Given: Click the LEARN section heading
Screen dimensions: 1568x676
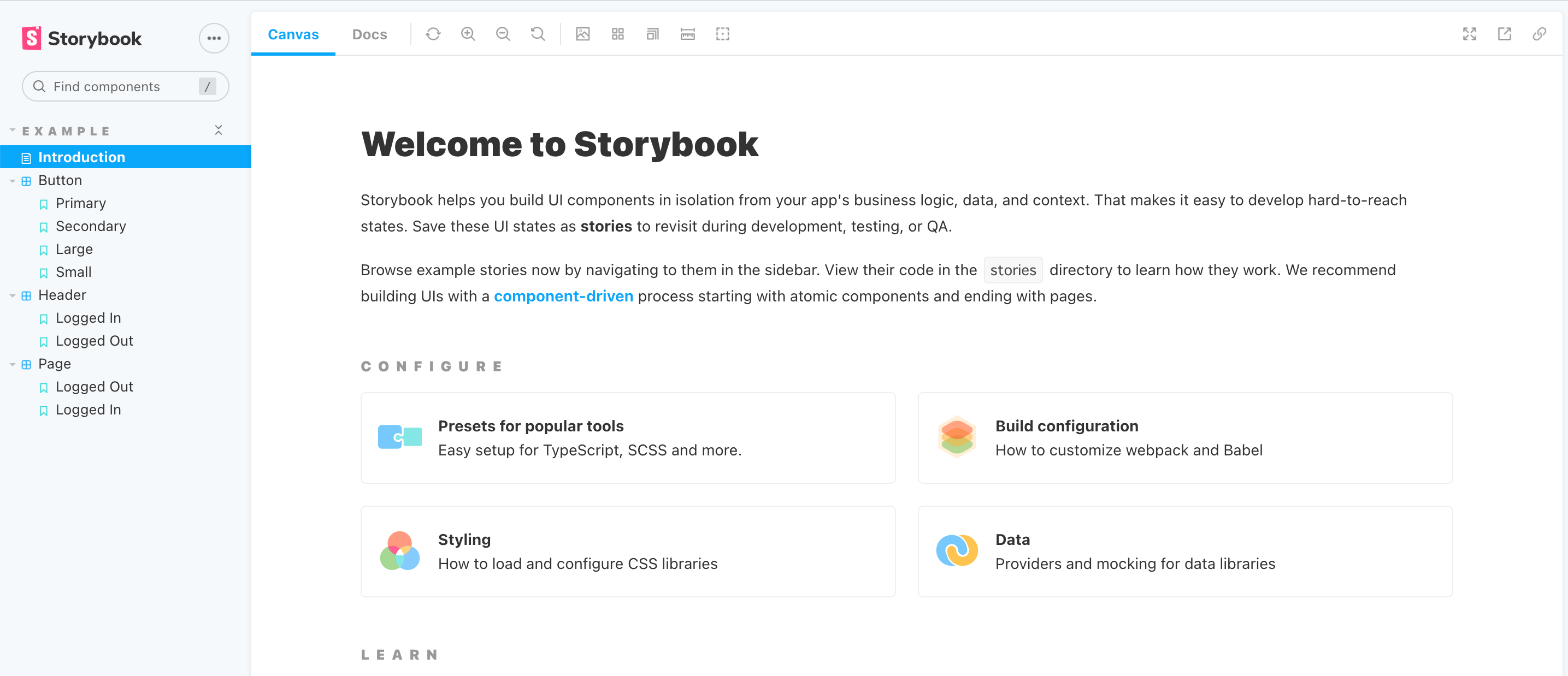Looking at the screenshot, I should click(399, 655).
